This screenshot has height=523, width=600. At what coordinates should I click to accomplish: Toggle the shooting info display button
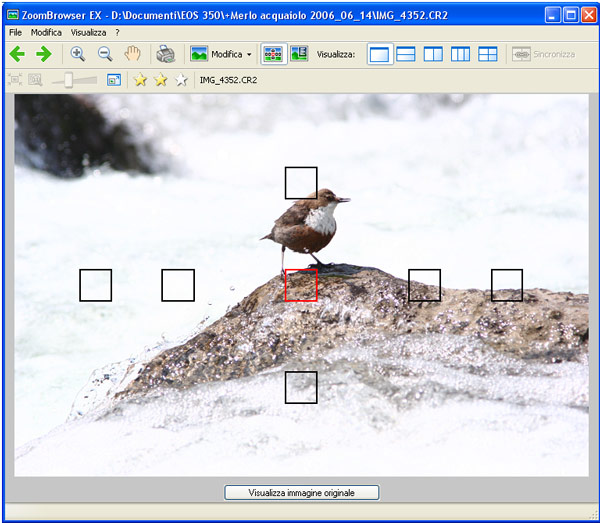(299, 54)
